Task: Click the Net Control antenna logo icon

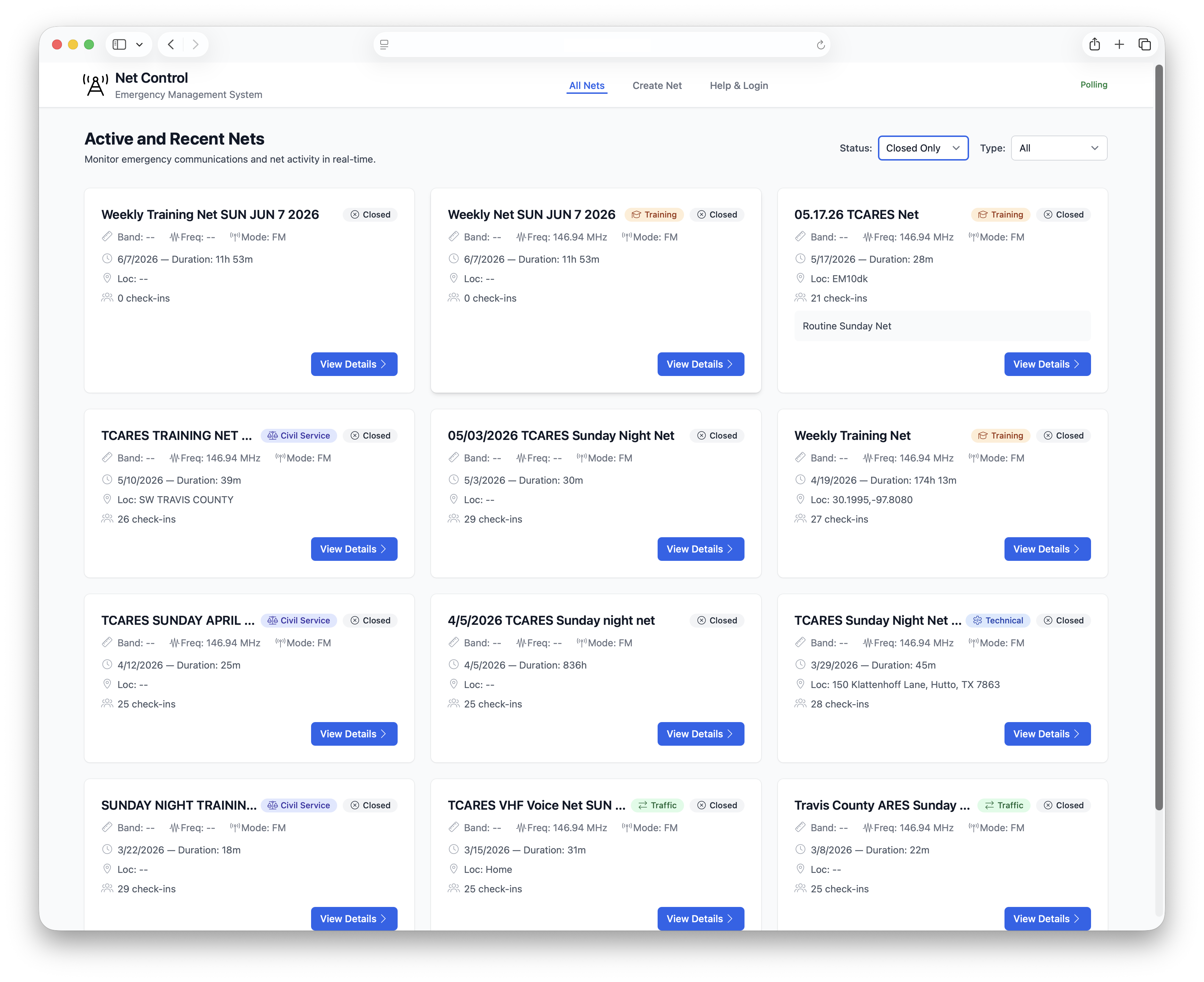Action: [95, 85]
